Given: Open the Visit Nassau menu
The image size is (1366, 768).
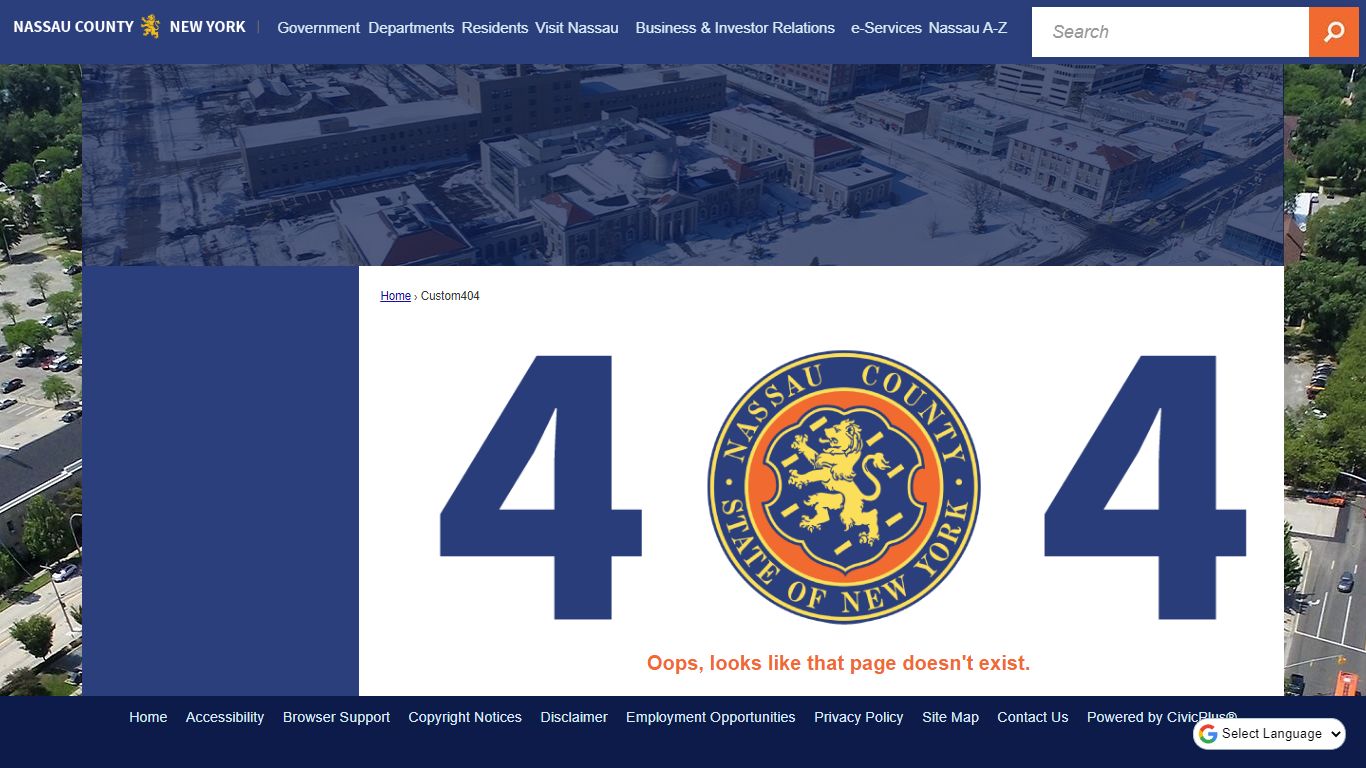Looking at the screenshot, I should pyautogui.click(x=577, y=28).
